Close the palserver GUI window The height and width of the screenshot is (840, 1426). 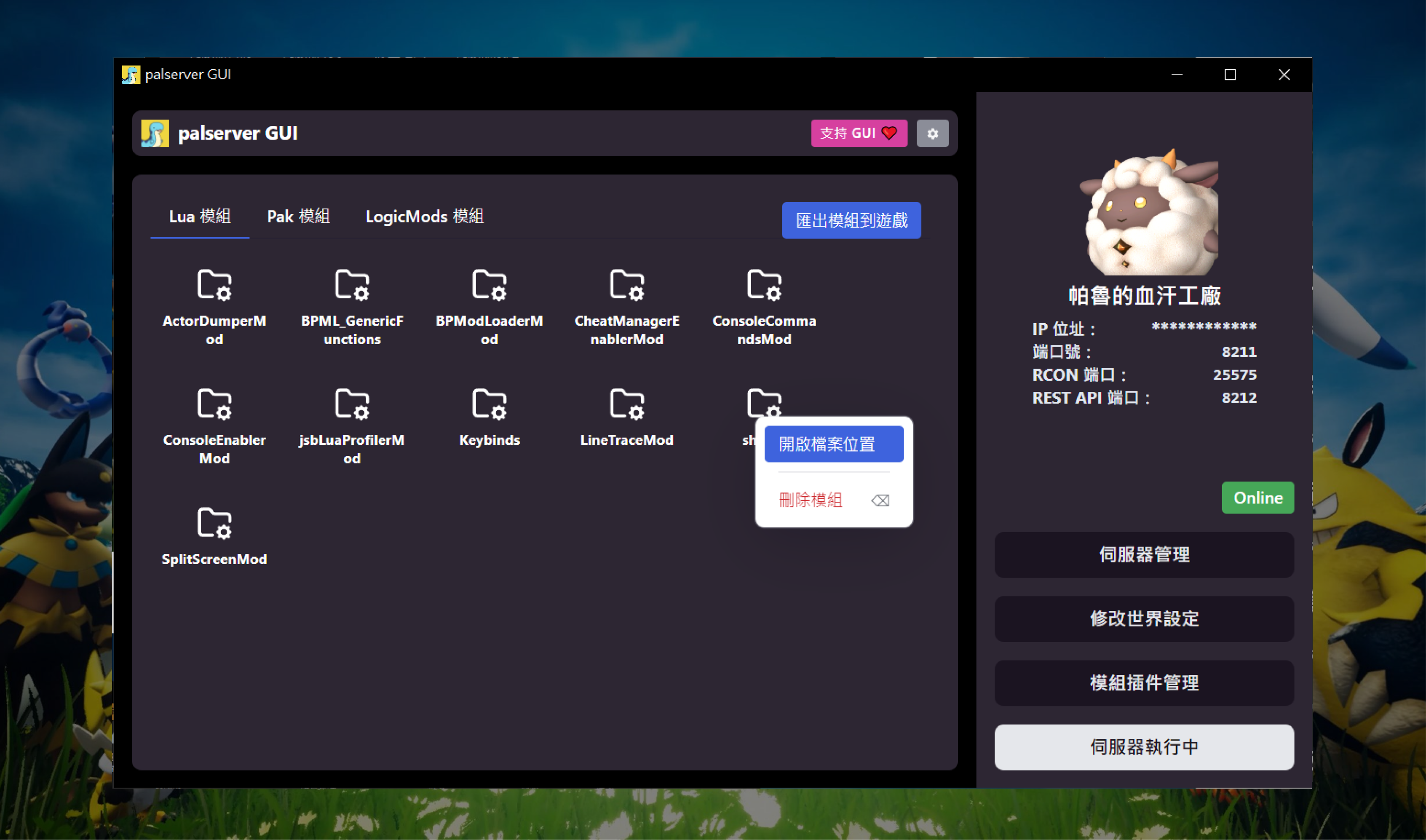click(1284, 75)
